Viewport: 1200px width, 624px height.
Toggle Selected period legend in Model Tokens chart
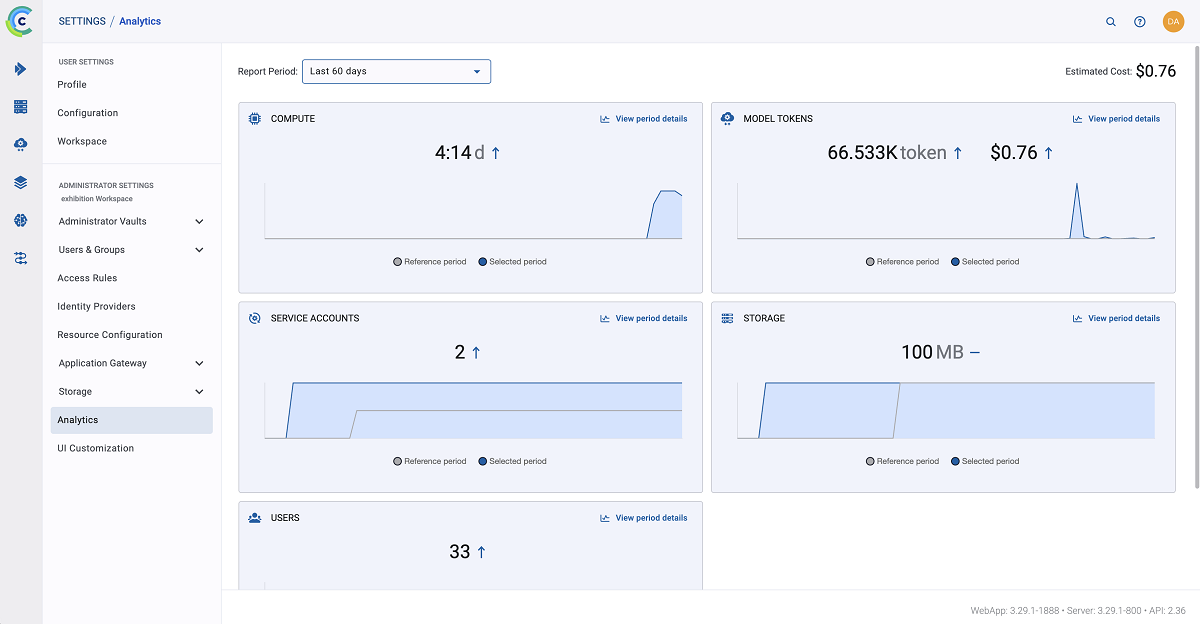click(x=985, y=262)
